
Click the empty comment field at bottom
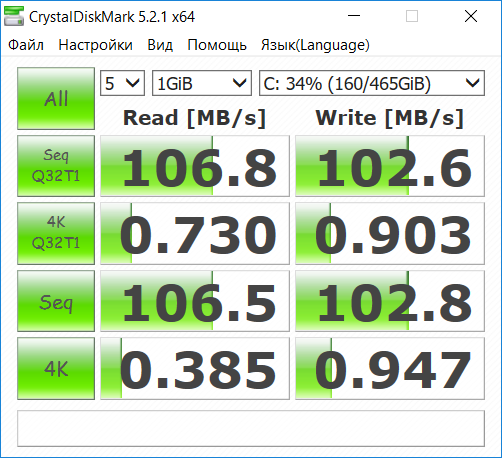pyautogui.click(x=251, y=428)
